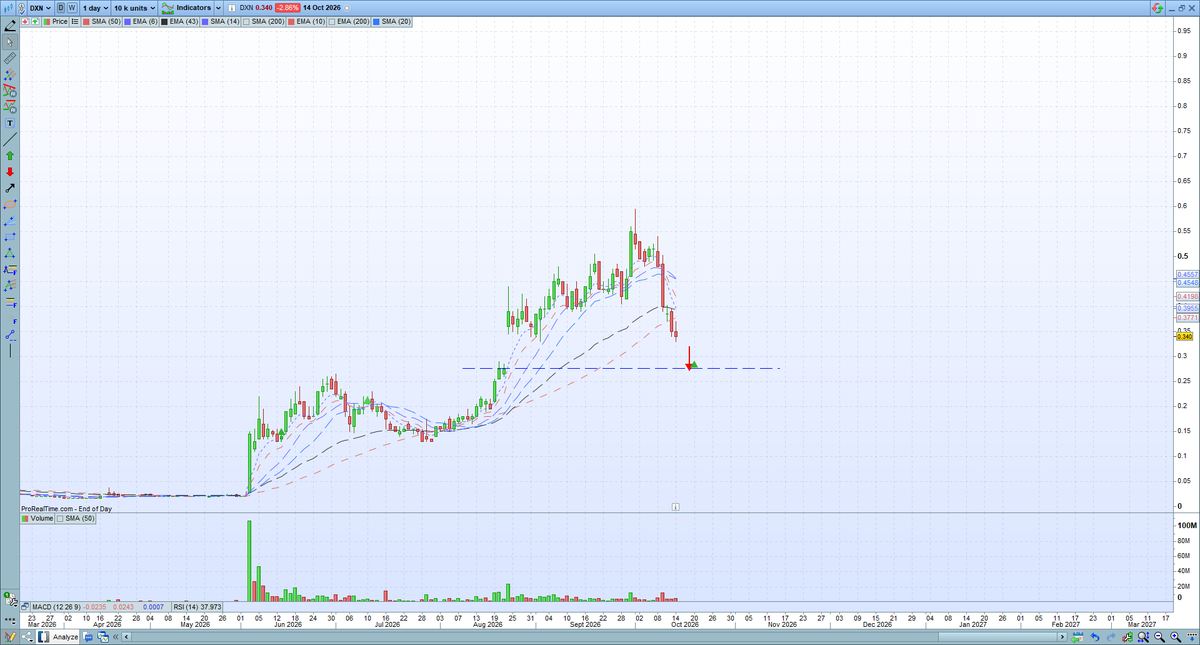Image resolution: width=1200 pixels, height=645 pixels.
Task: Toggle the EMA (10) indicator
Action: (x=305, y=20)
